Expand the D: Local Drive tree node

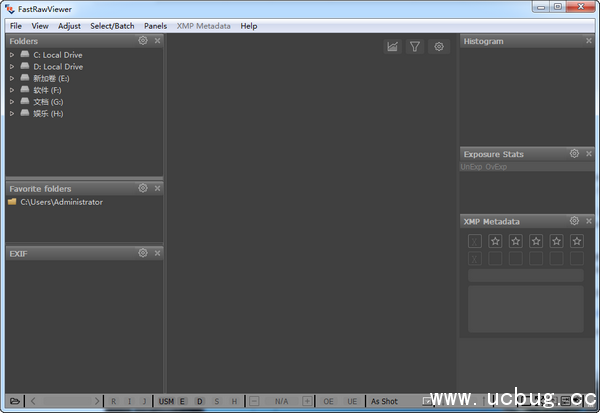coord(12,67)
